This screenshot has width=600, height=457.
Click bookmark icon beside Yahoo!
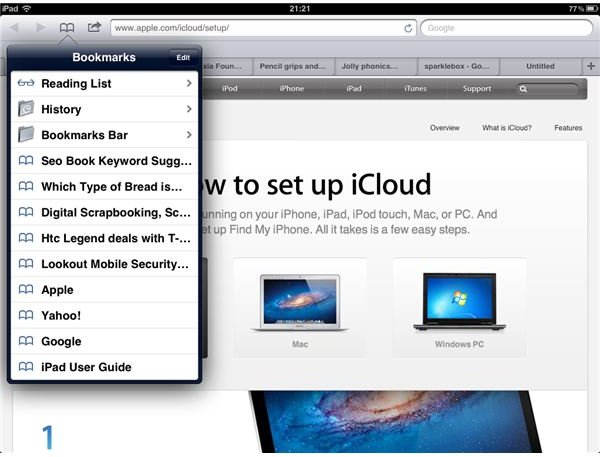tap(26, 315)
